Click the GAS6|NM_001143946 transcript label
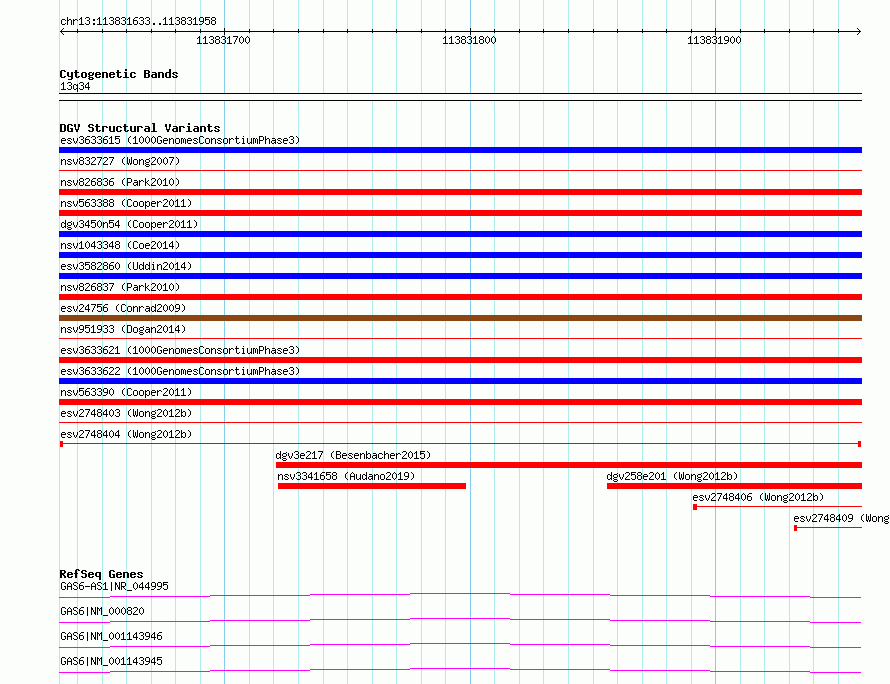The width and height of the screenshot is (890, 684). click(111, 636)
